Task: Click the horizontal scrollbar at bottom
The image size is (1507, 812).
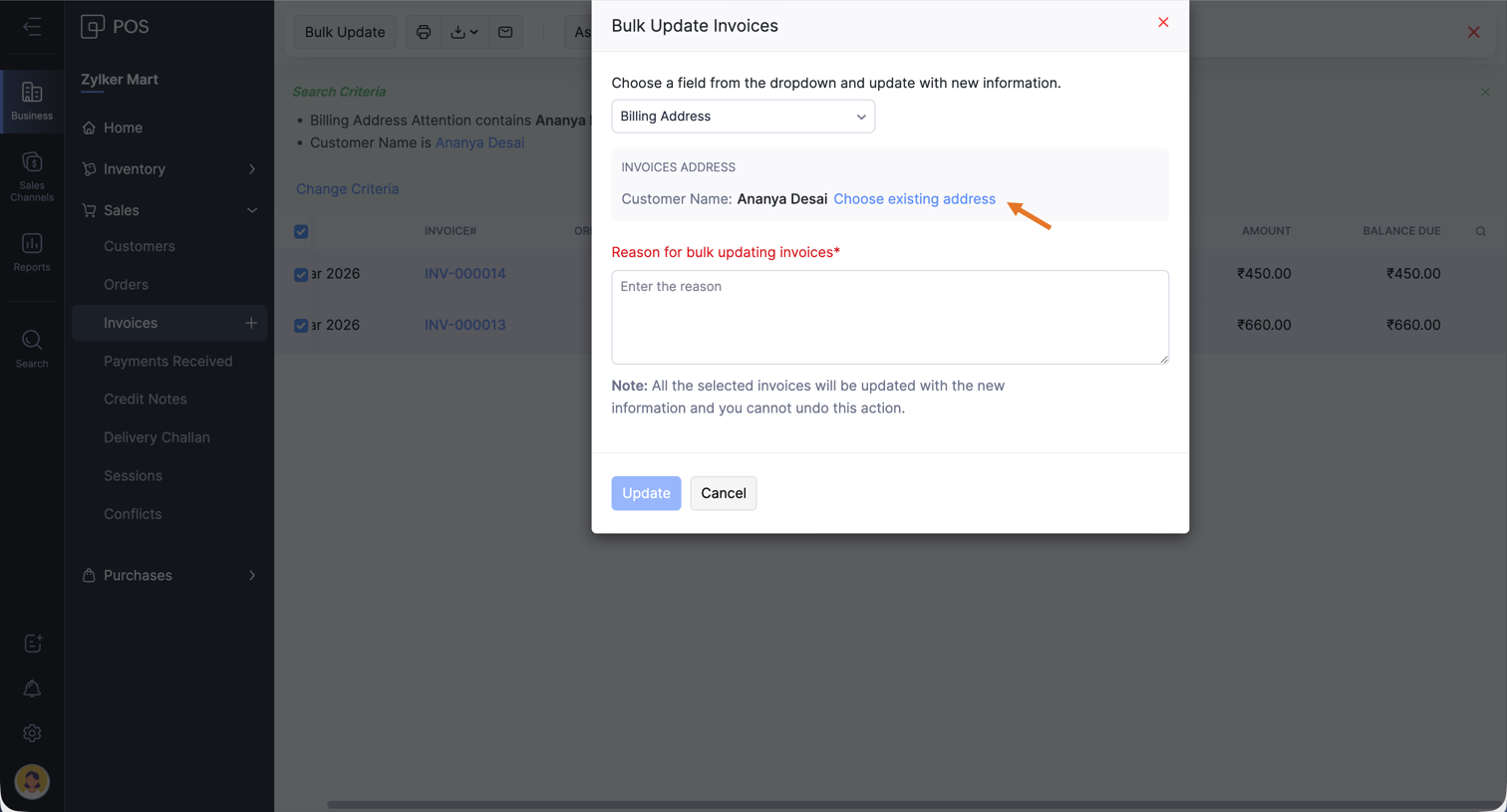Action: [x=897, y=804]
